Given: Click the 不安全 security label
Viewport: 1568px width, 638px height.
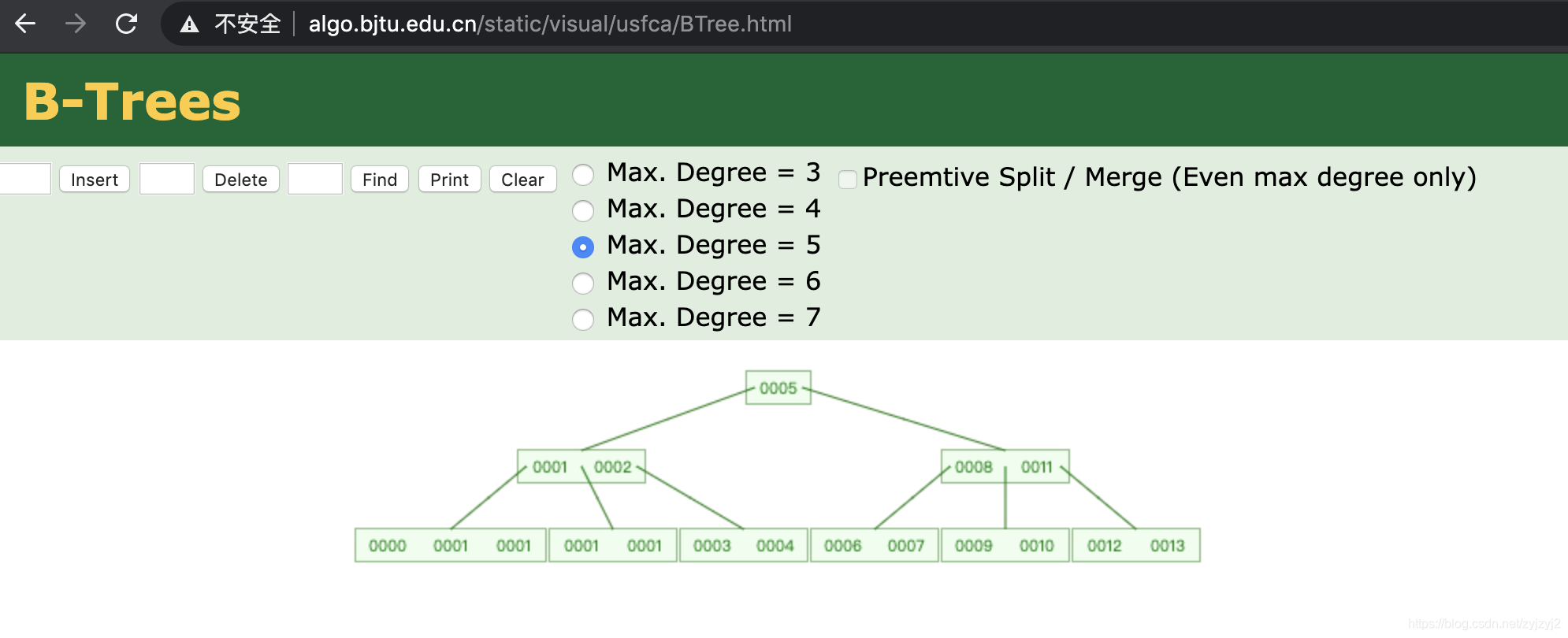Looking at the screenshot, I should pos(247,24).
